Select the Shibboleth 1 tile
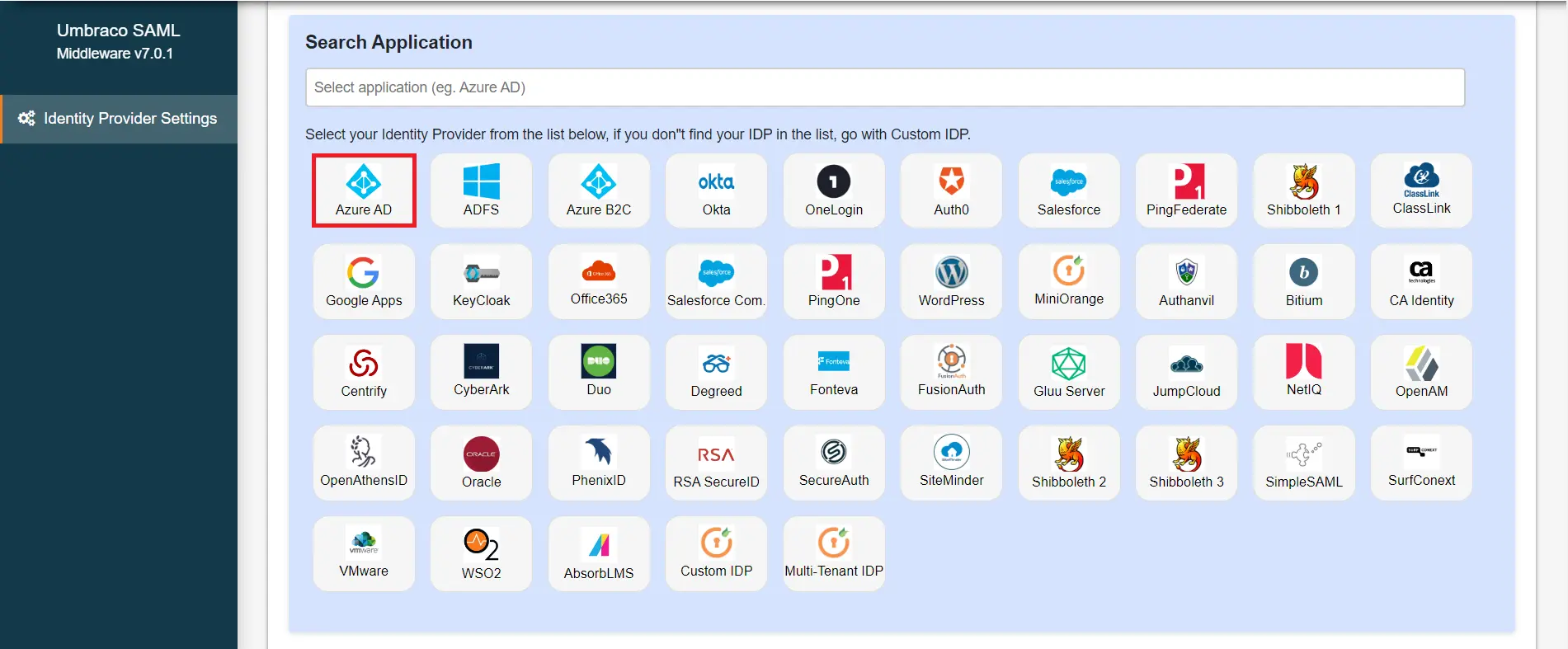Screen dimensions: 1568x649 pos(1304,190)
